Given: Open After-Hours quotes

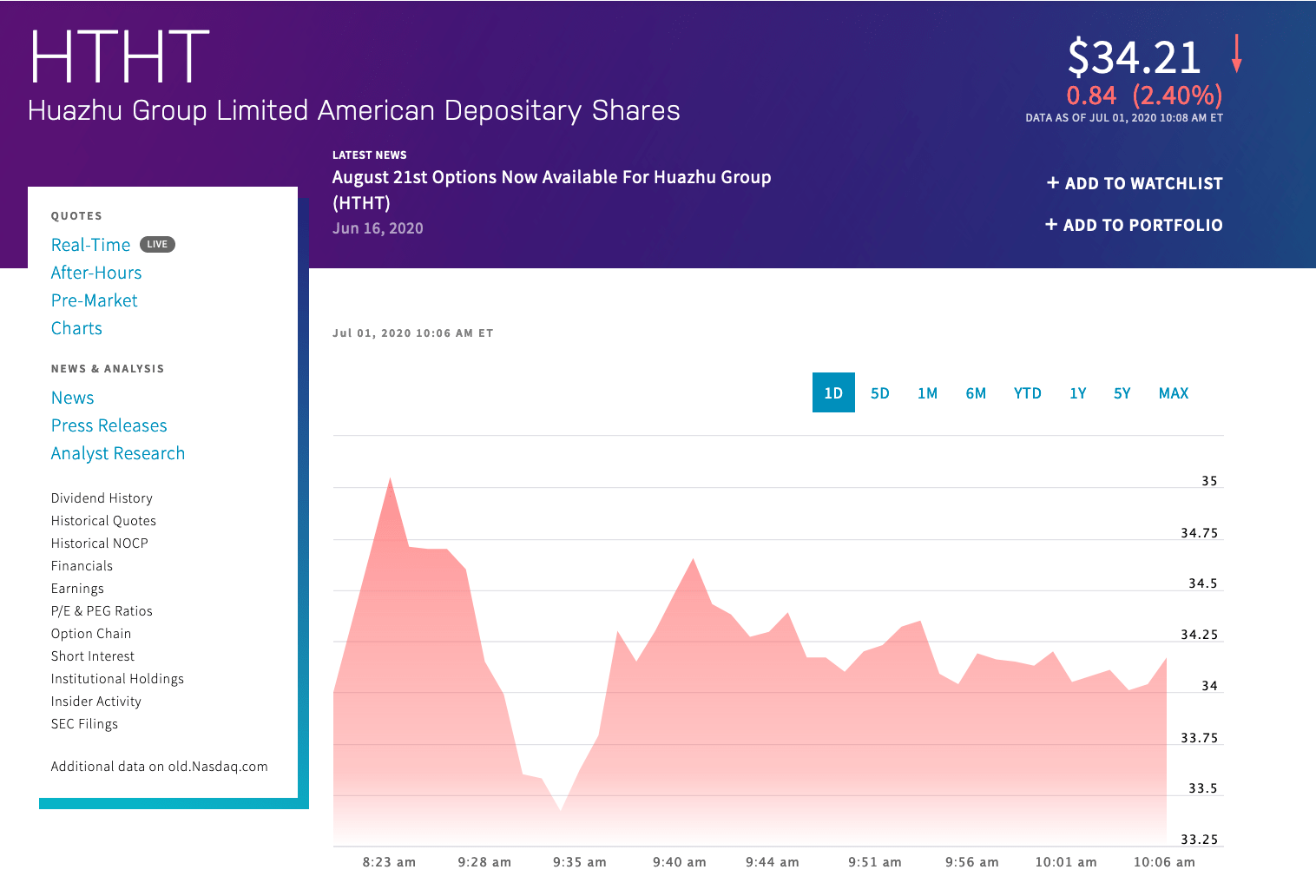Looking at the screenshot, I should click(96, 273).
